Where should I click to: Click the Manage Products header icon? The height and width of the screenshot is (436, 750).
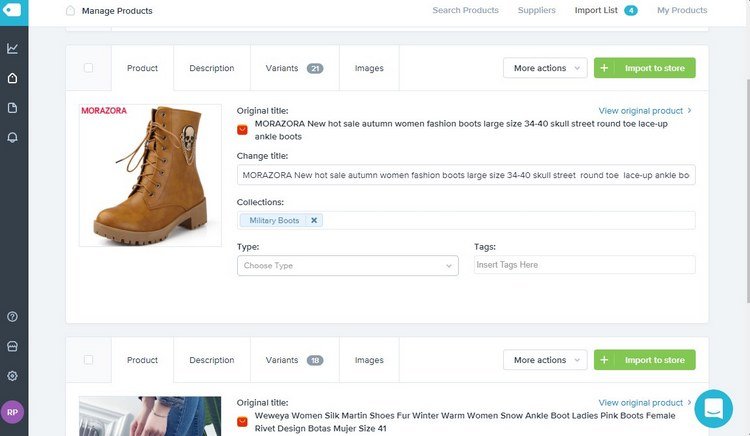(x=70, y=11)
